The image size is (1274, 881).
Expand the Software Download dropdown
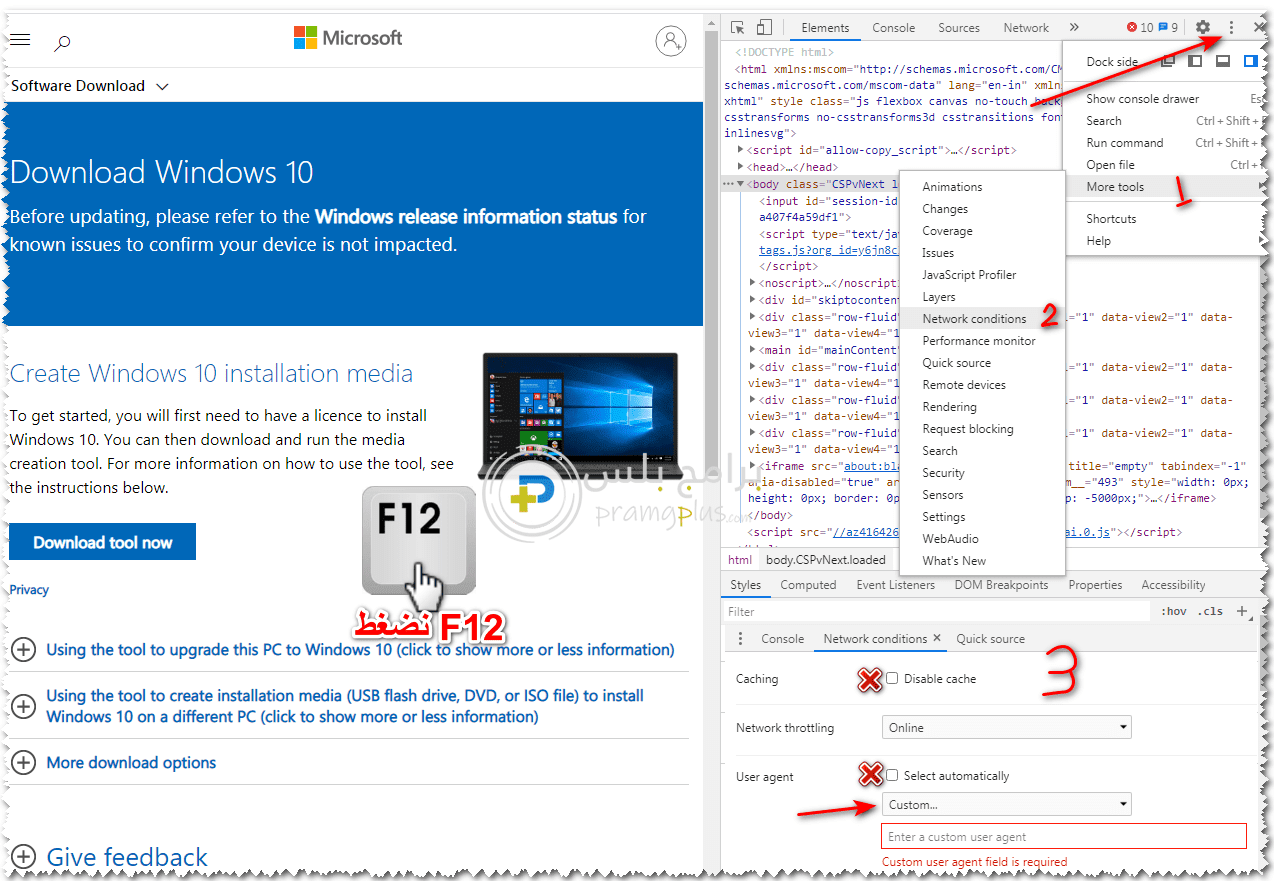click(89, 86)
